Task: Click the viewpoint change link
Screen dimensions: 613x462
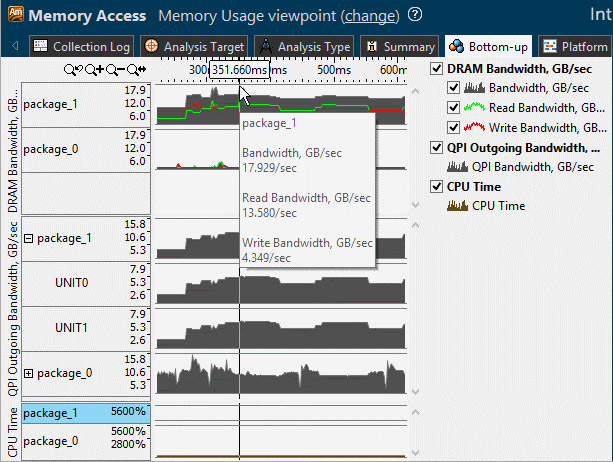Action: click(x=369, y=17)
